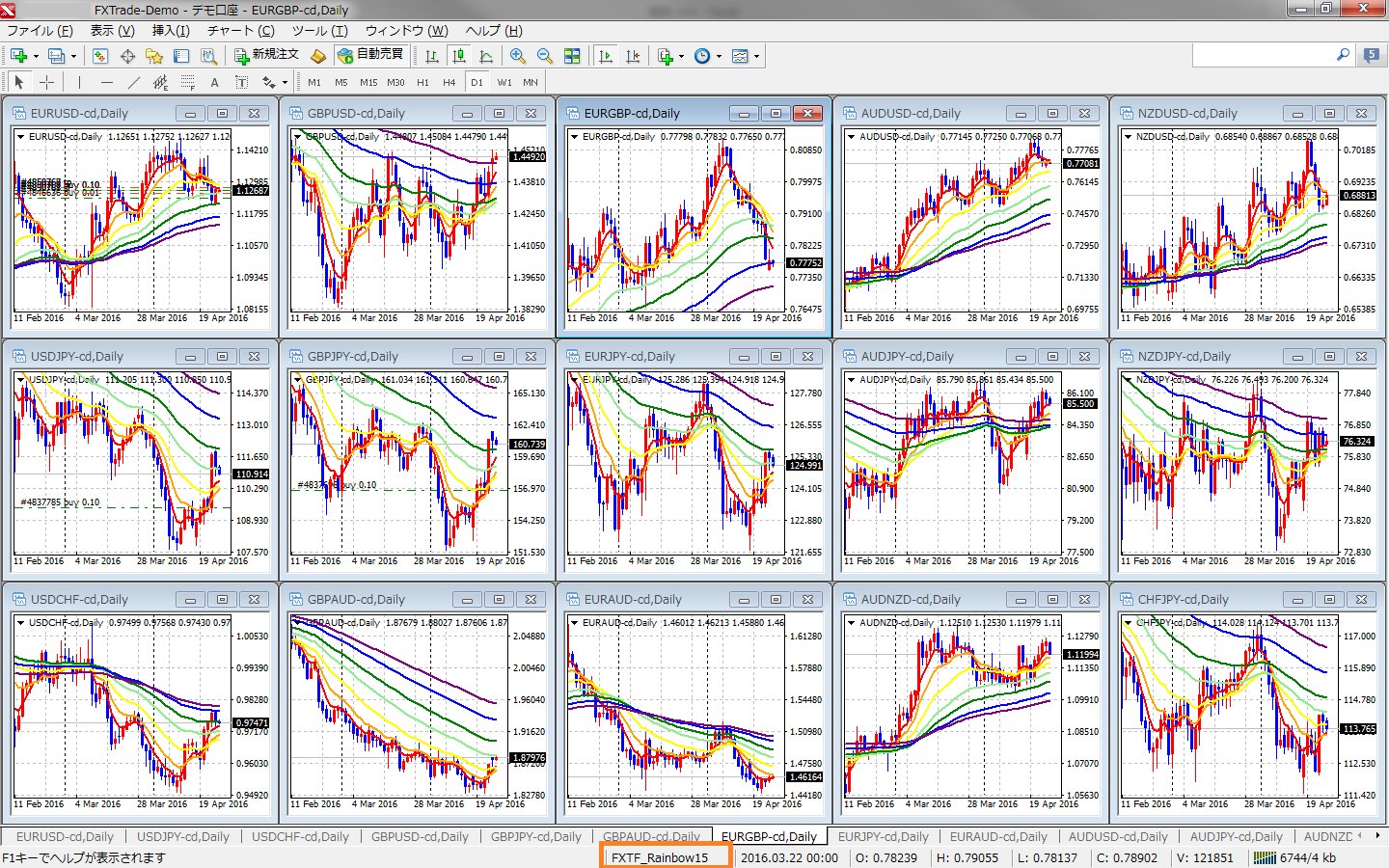Open the templates menu icon
This screenshot has height=868, width=1389.
[741, 56]
